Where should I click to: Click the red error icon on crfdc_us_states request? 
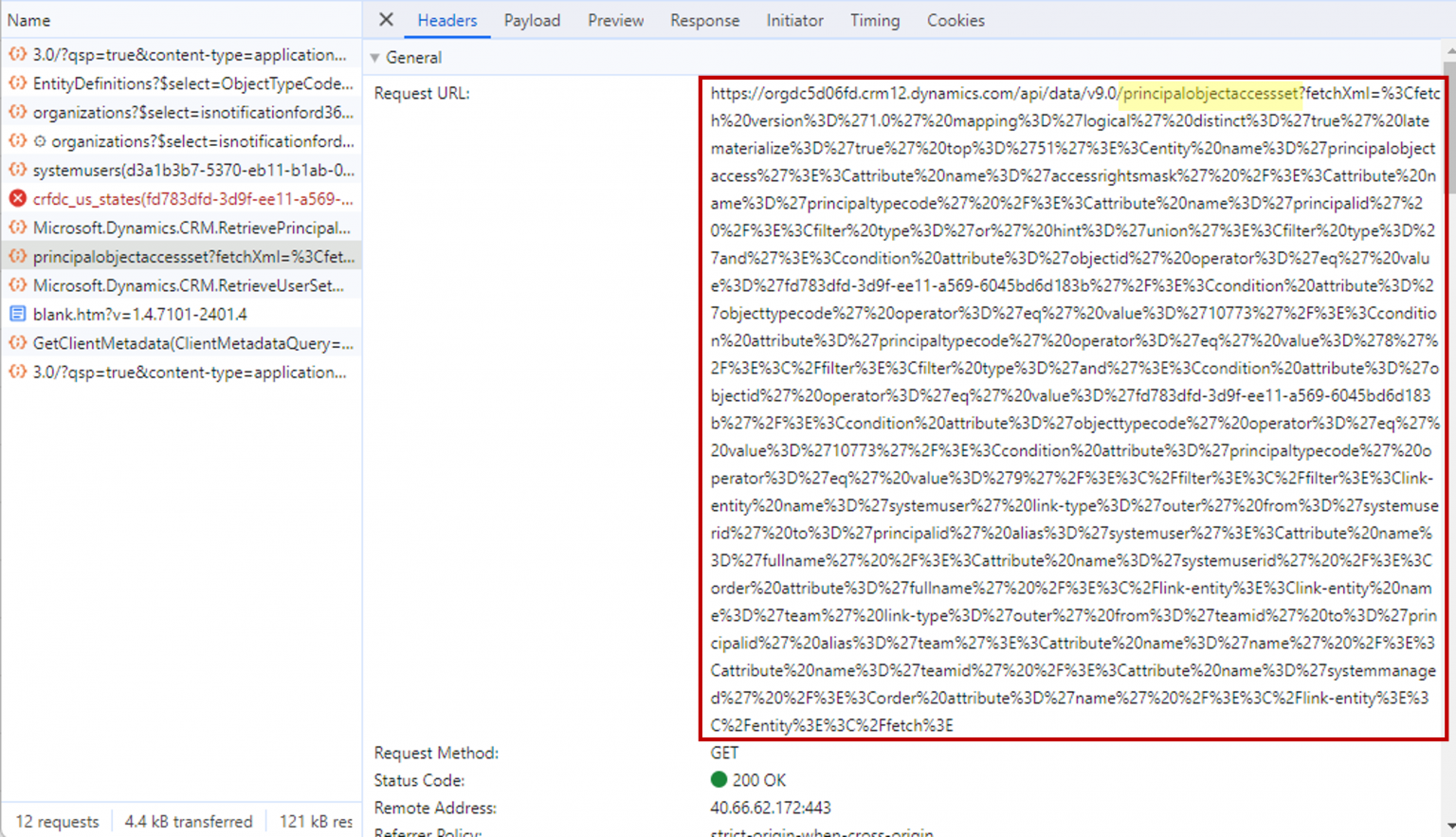click(x=16, y=198)
